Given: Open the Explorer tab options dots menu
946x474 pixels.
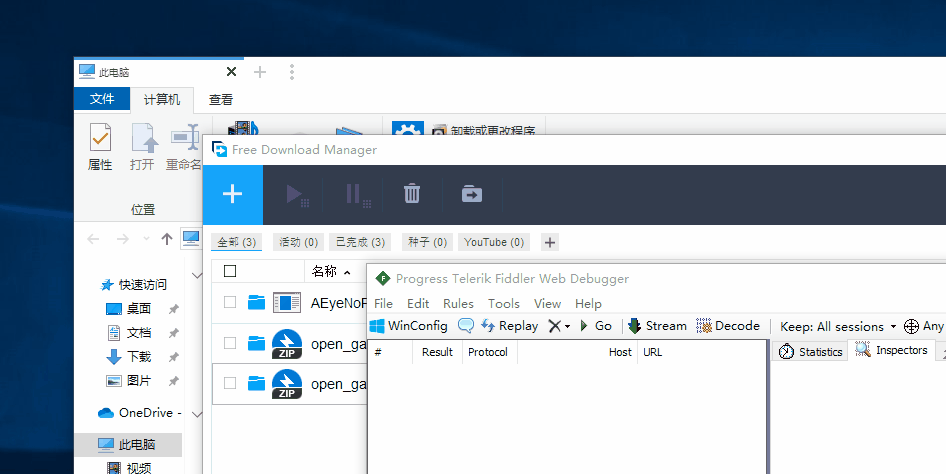Looking at the screenshot, I should click(292, 72).
